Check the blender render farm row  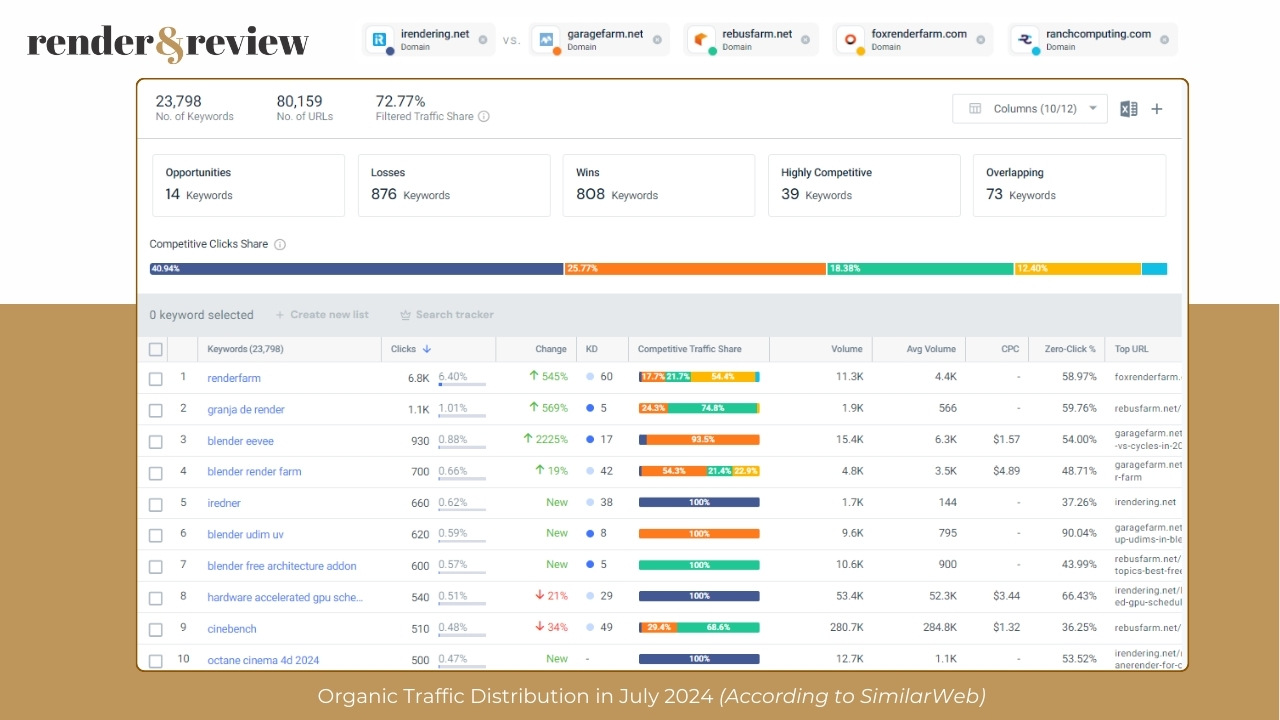pyautogui.click(x=155, y=472)
